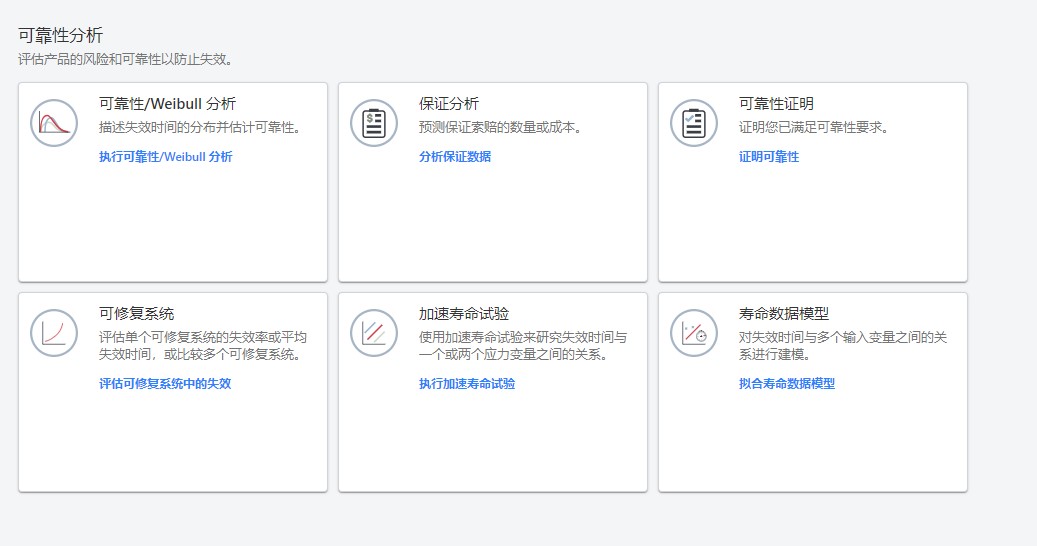Screen dimensions: 1037x546
Task: Launch the 执行加速寿命试验 link
Action: (x=467, y=383)
